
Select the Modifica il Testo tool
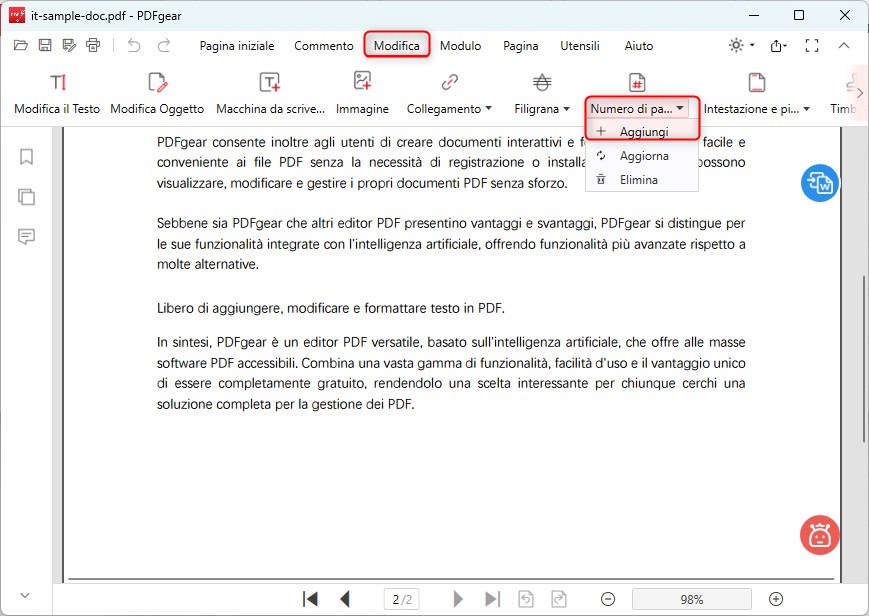(x=55, y=90)
